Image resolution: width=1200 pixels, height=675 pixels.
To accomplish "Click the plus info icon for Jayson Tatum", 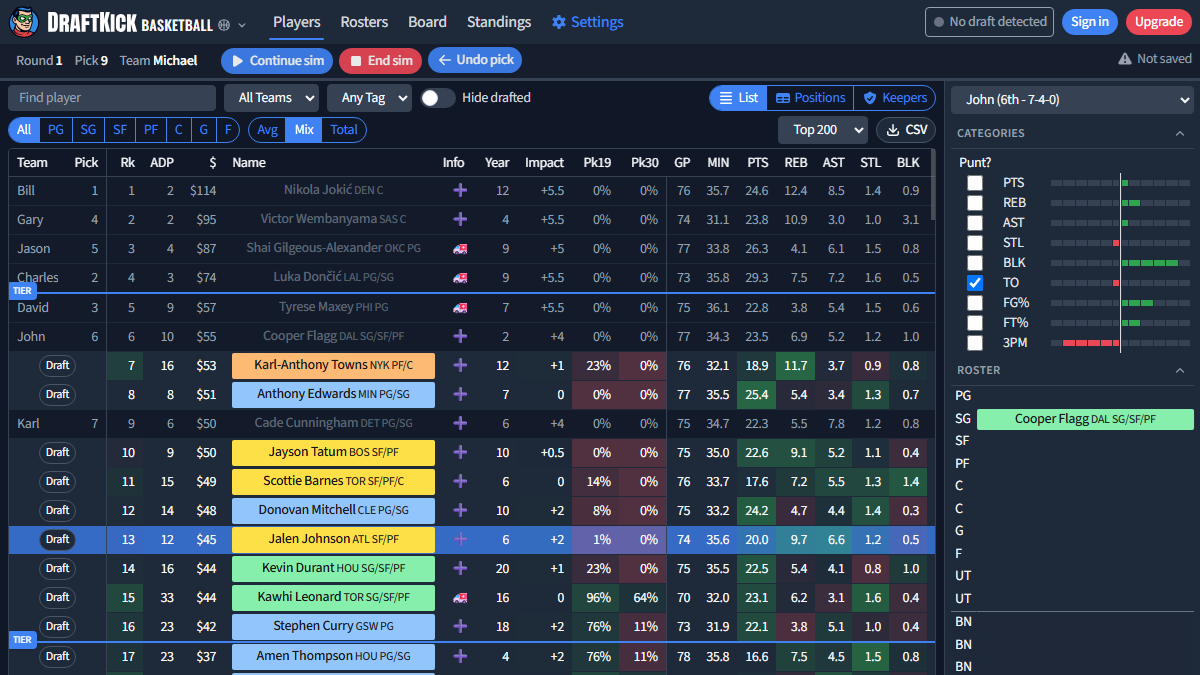I will coord(460,452).
